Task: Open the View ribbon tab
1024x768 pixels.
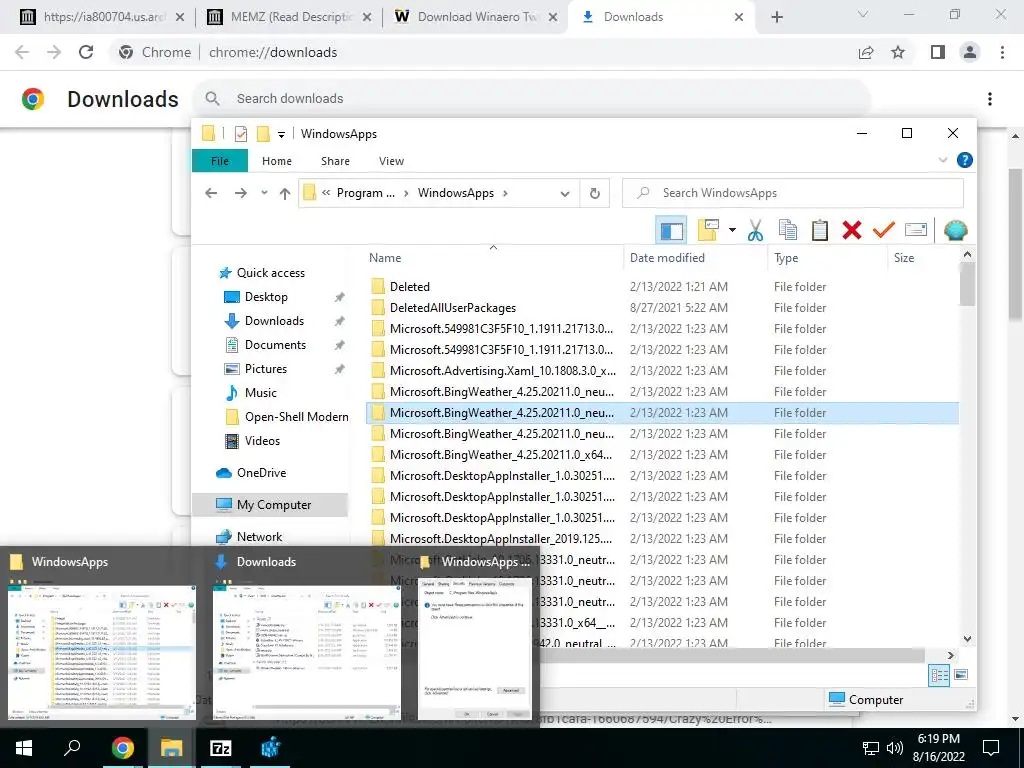Action: coord(391,161)
